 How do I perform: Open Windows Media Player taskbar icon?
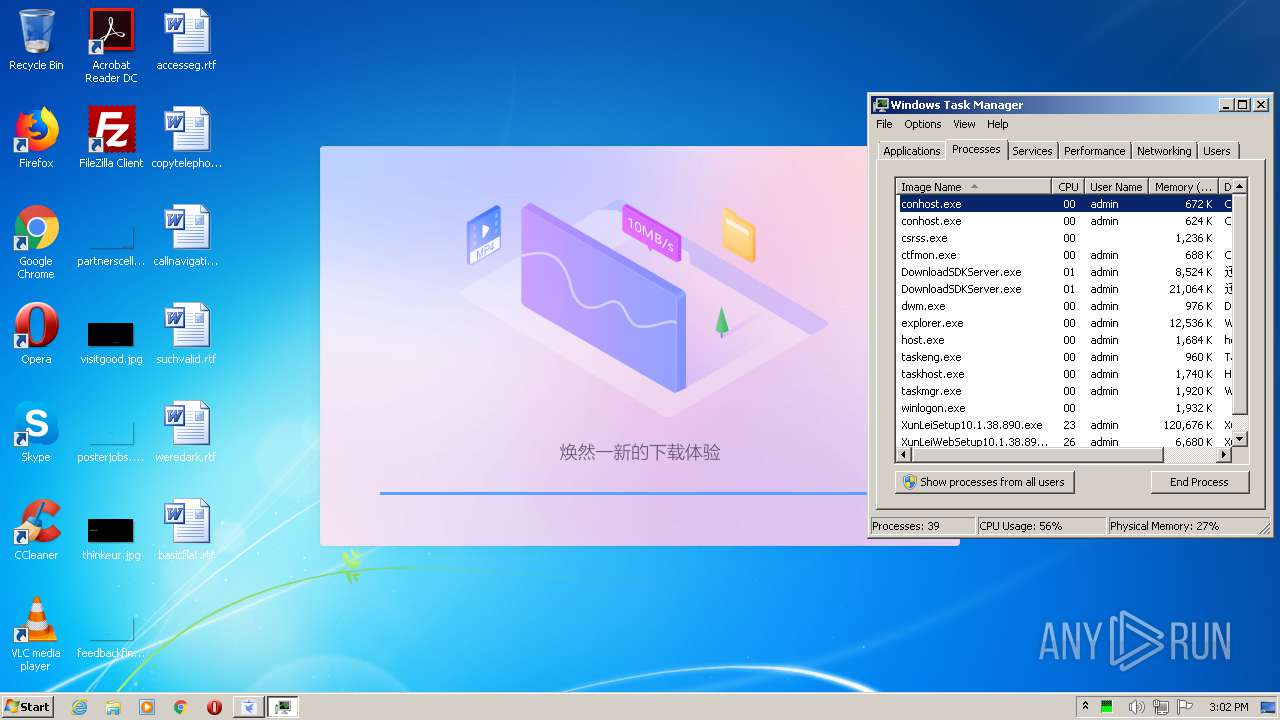click(x=147, y=707)
